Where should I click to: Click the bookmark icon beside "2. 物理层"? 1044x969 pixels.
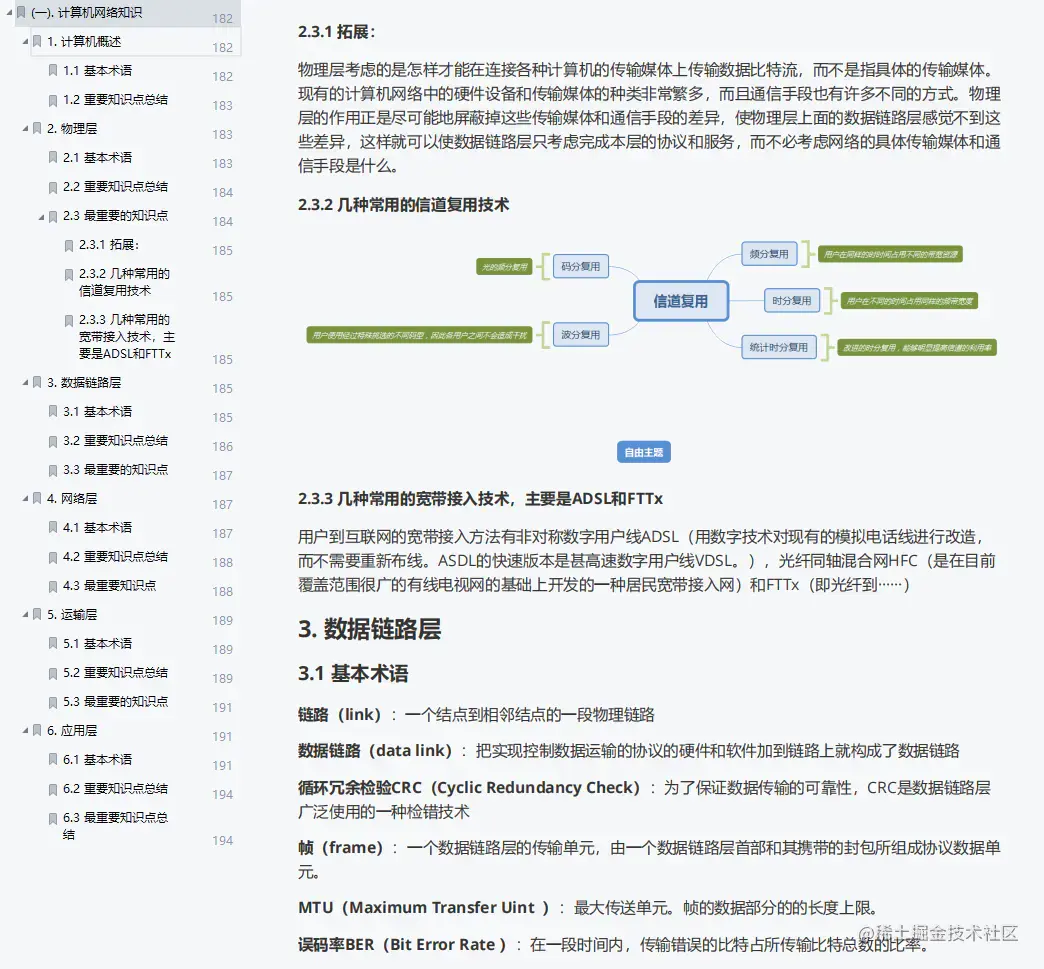(x=38, y=128)
